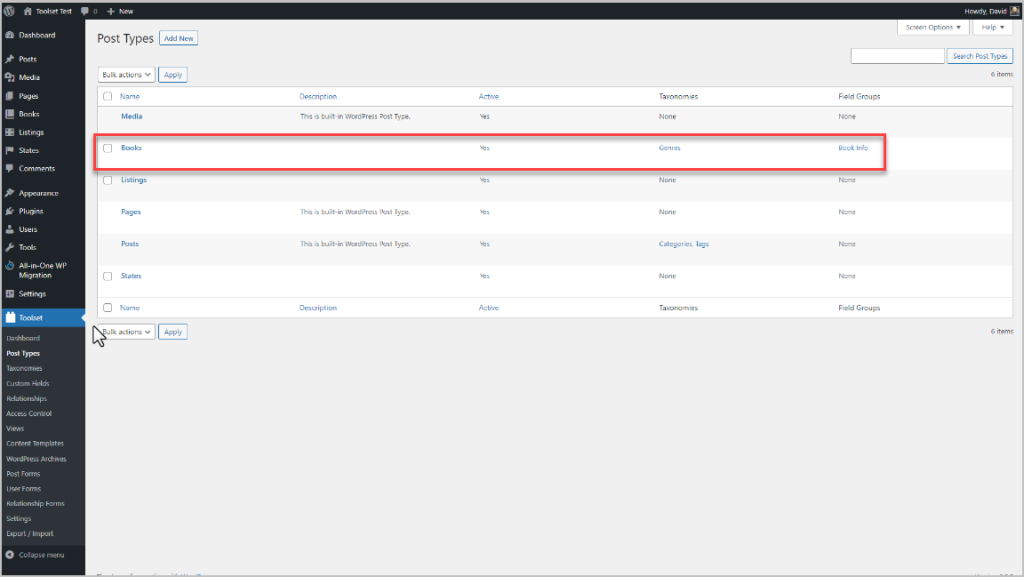Click the Comments icon in sidebar menu
The image size is (1024, 577).
tap(10, 168)
